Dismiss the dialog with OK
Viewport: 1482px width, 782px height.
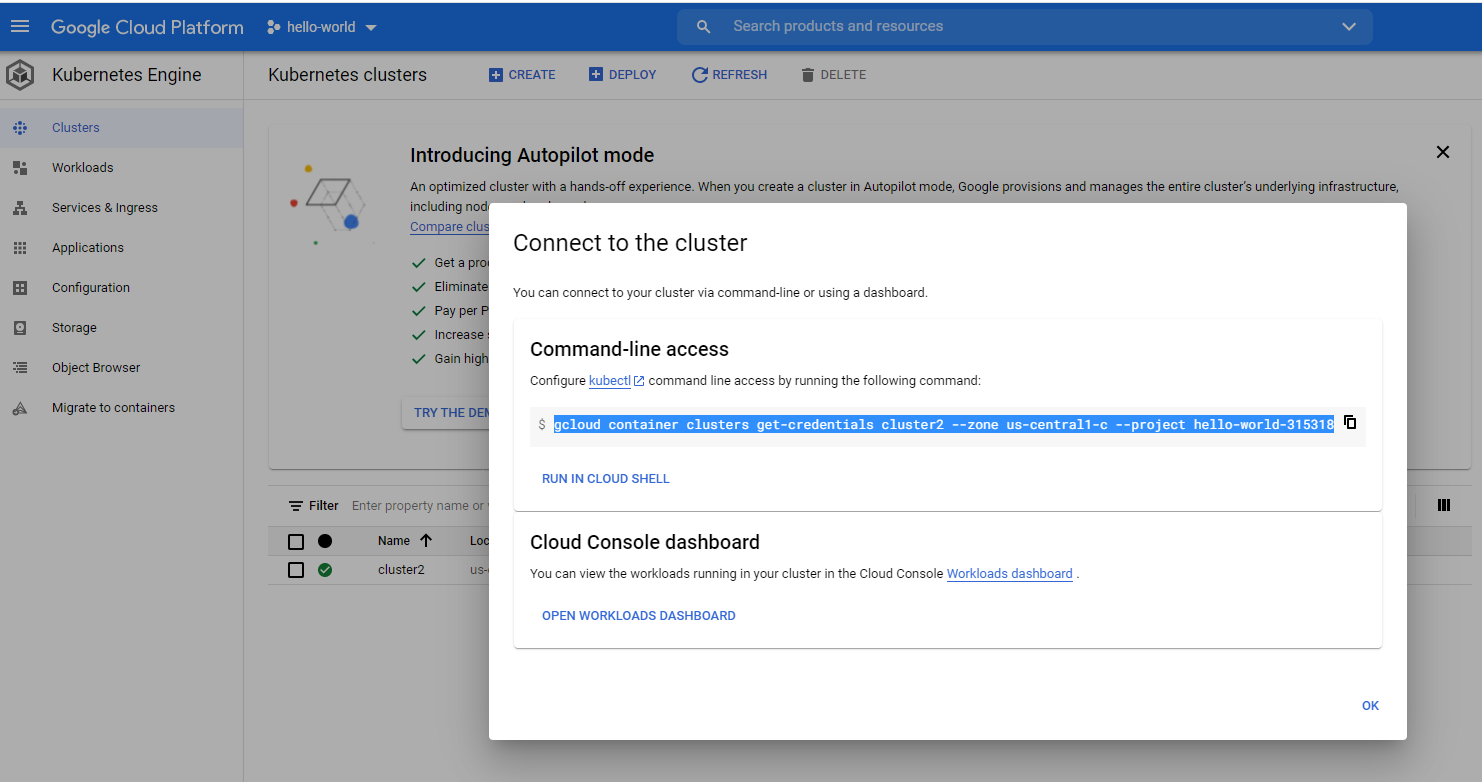(1370, 705)
